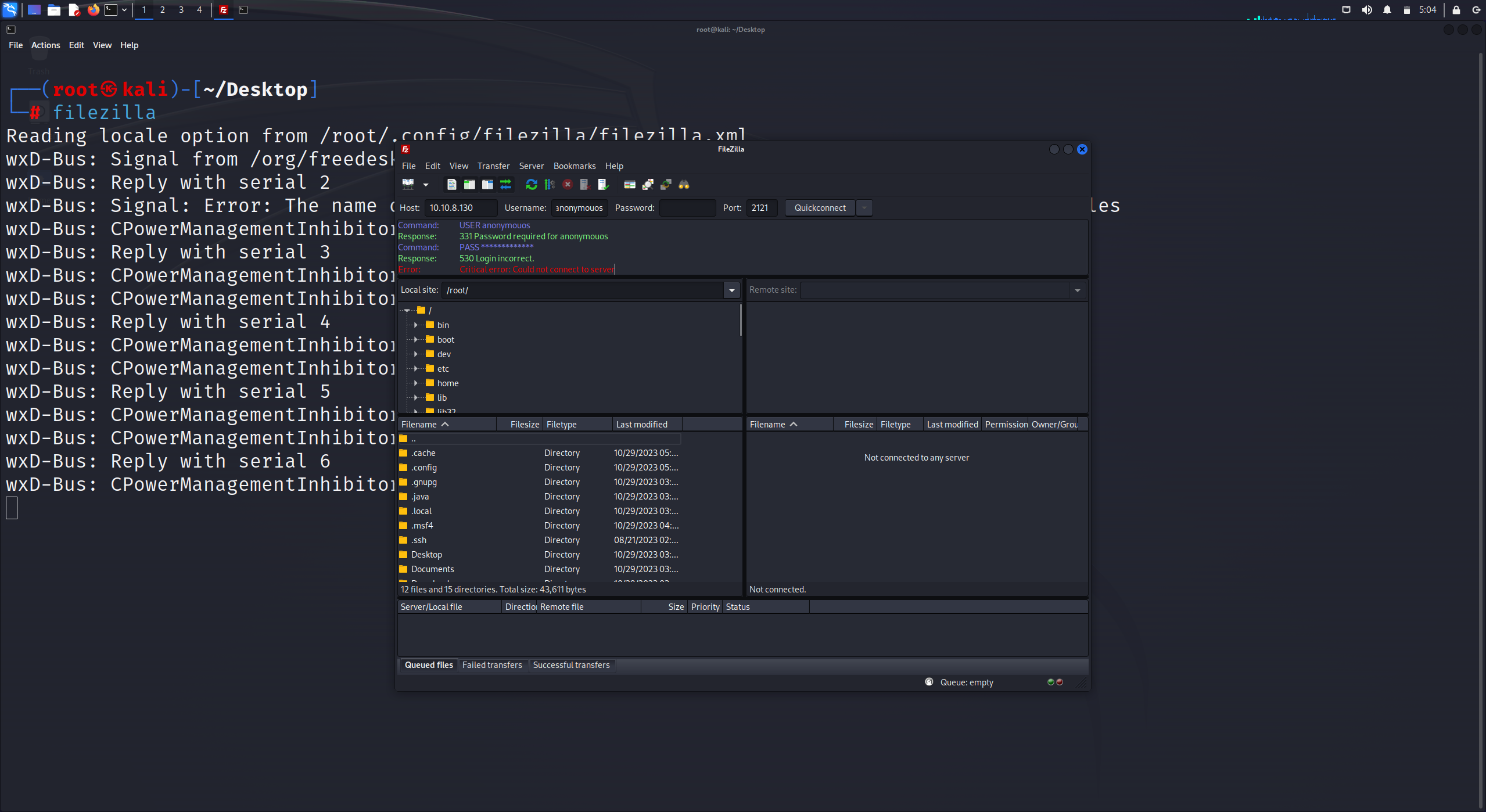Click the reconnect to server icon
The height and width of the screenshot is (812, 1486).
pyautogui.click(x=604, y=185)
